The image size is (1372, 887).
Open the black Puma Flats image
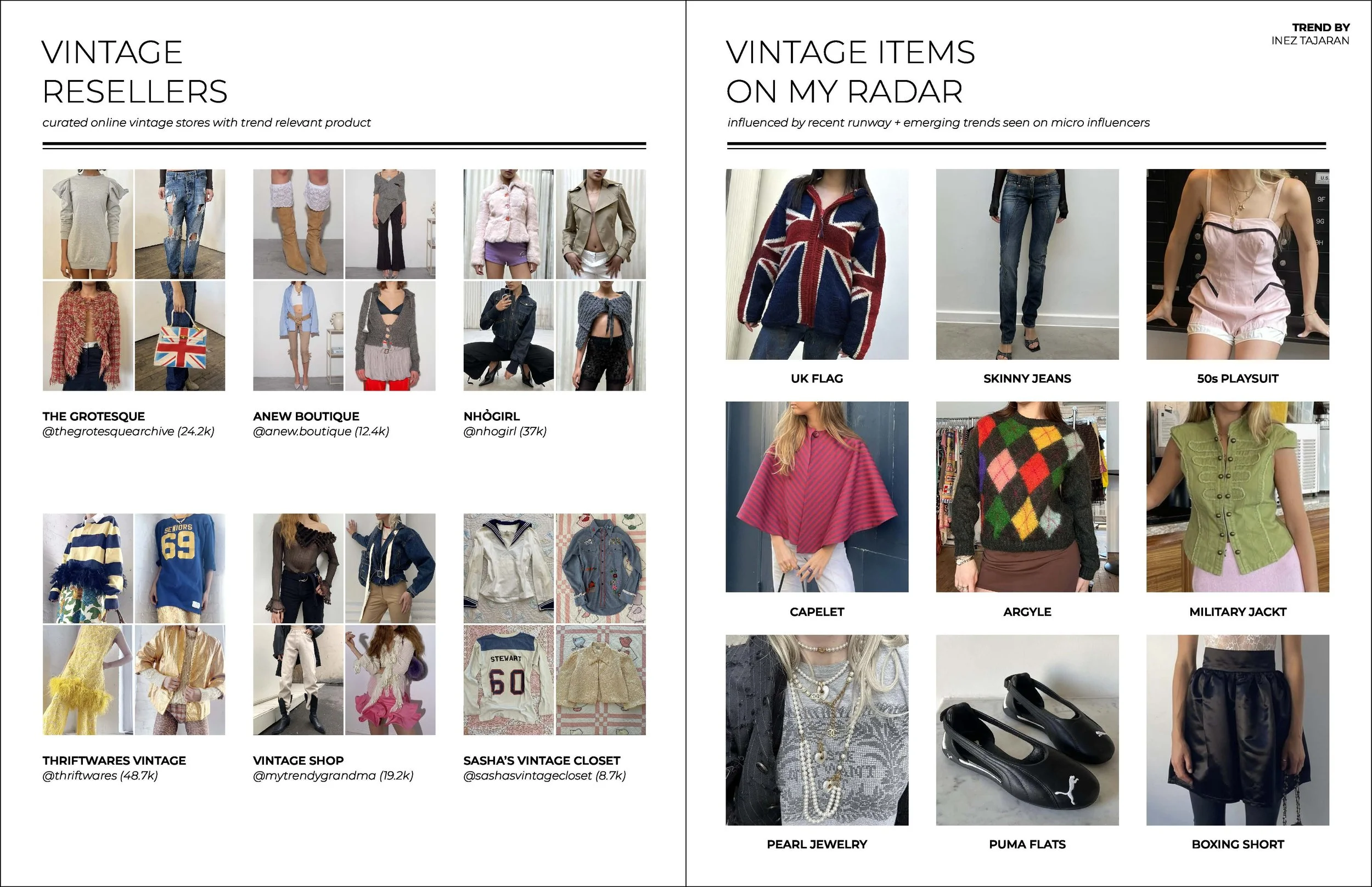[1027, 730]
